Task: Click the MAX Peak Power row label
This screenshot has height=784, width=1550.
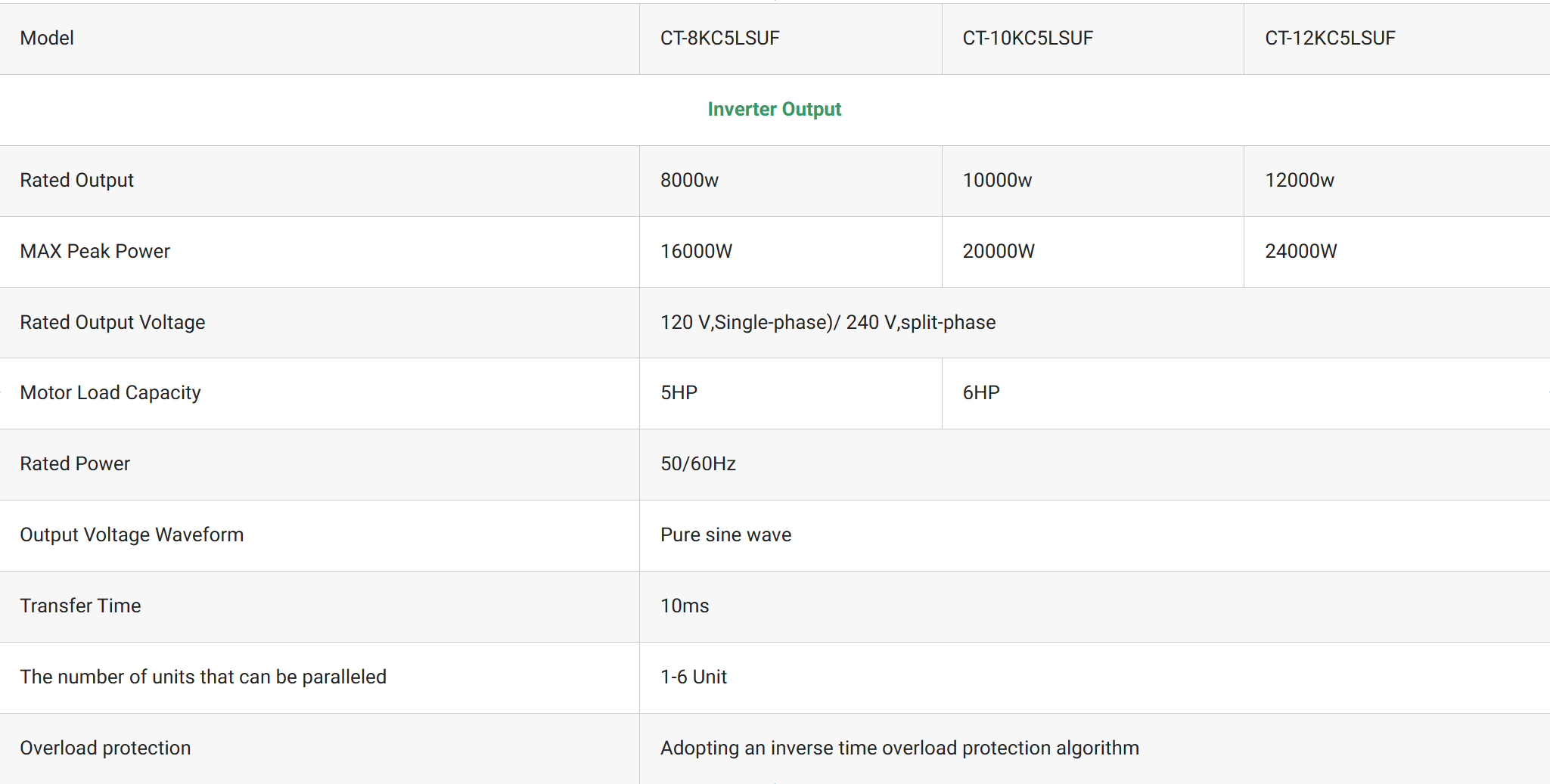Action: 95,251
